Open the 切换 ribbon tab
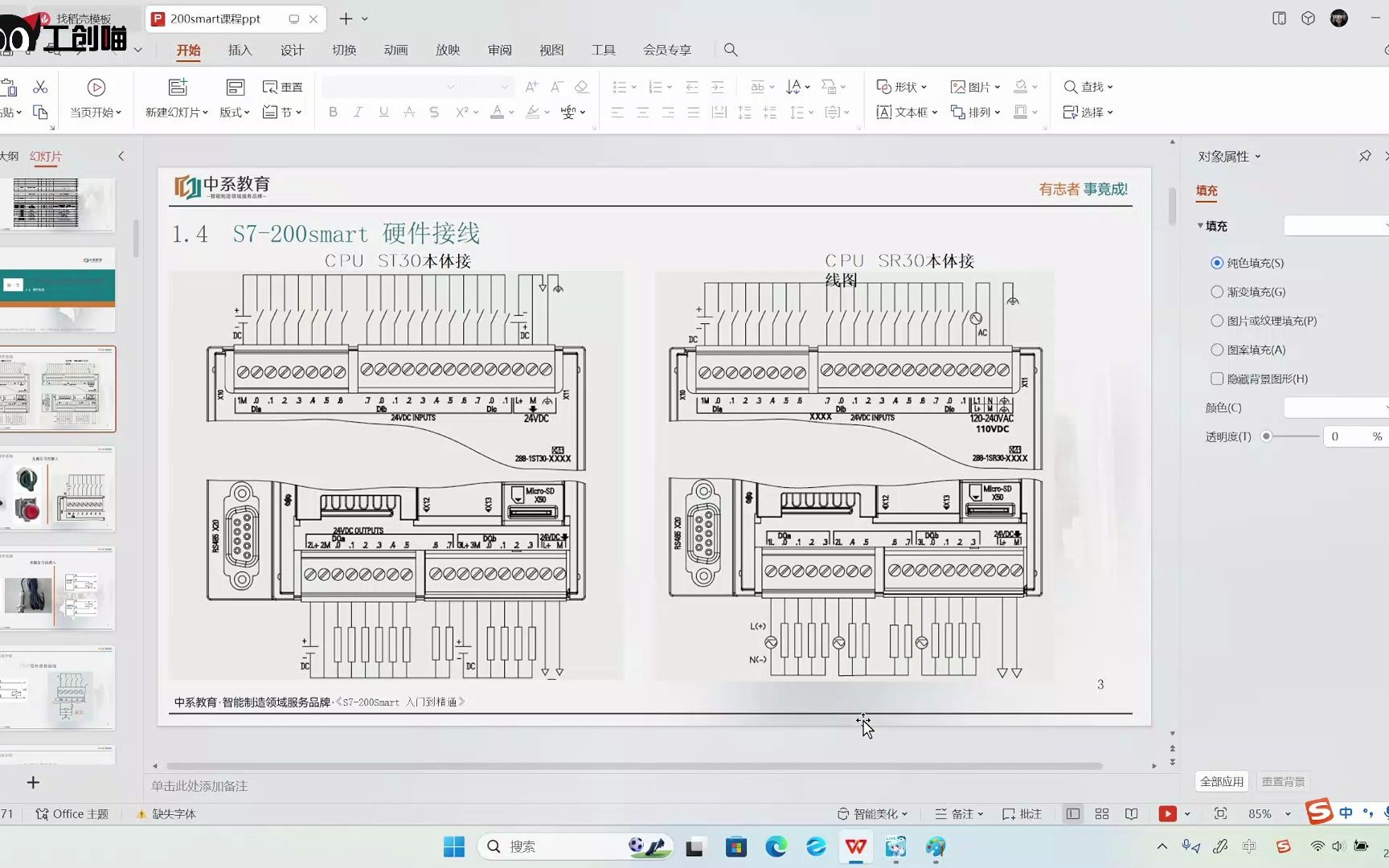 [x=344, y=50]
